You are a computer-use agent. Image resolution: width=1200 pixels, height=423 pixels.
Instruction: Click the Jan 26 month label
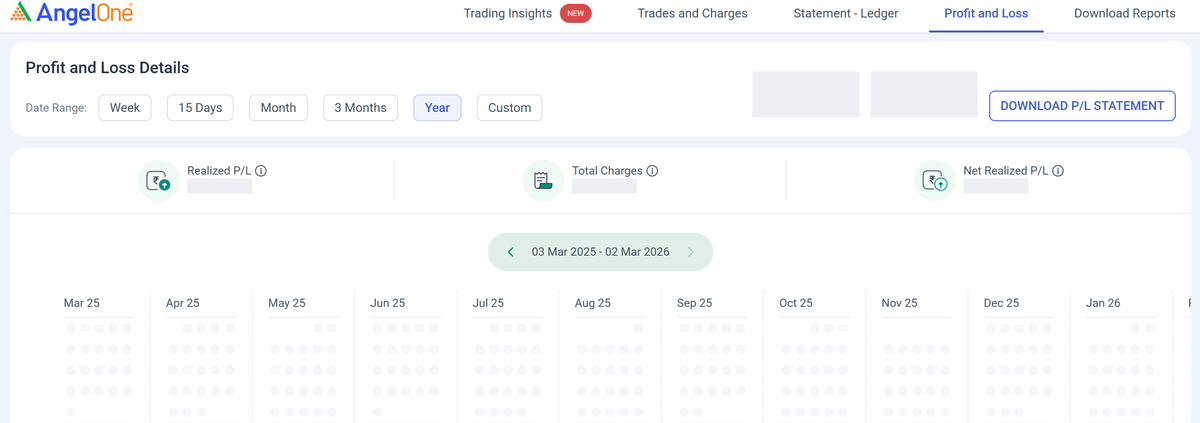pos(1103,303)
